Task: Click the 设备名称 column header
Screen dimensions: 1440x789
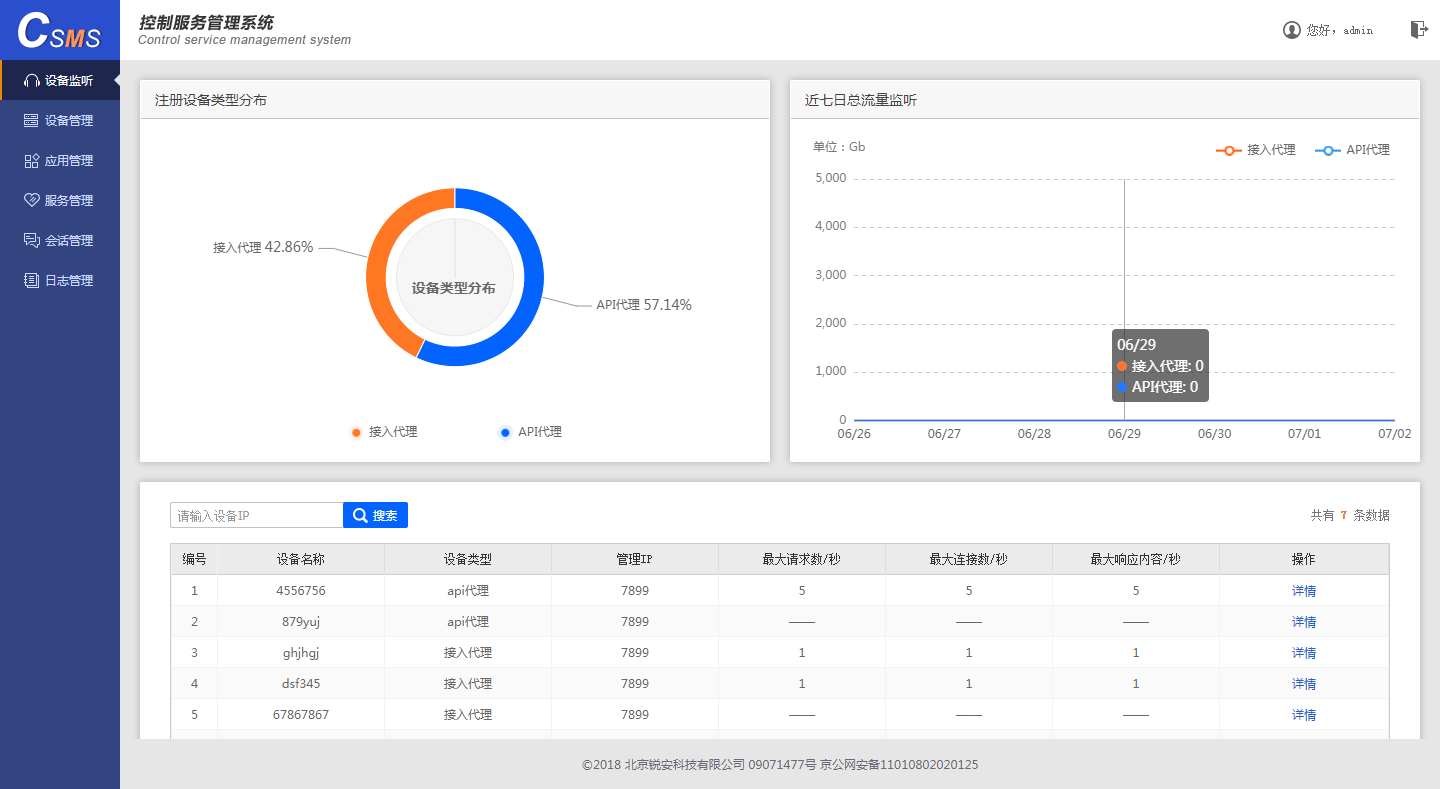Action: pyautogui.click(x=301, y=559)
